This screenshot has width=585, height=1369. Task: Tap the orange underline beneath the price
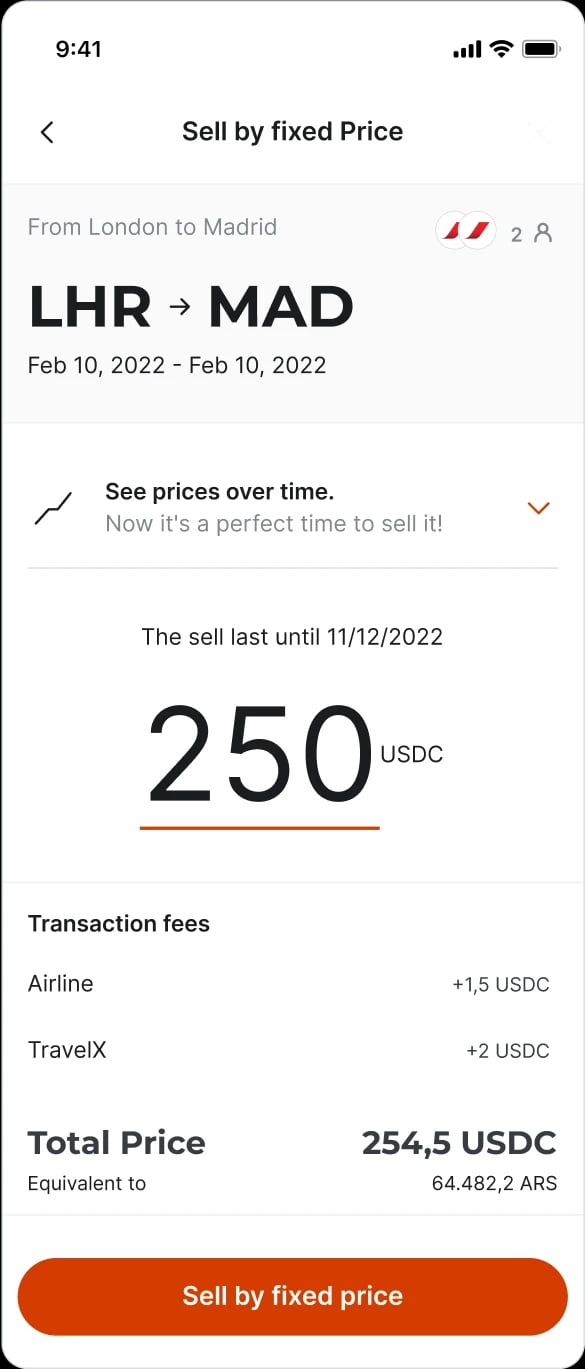point(259,826)
